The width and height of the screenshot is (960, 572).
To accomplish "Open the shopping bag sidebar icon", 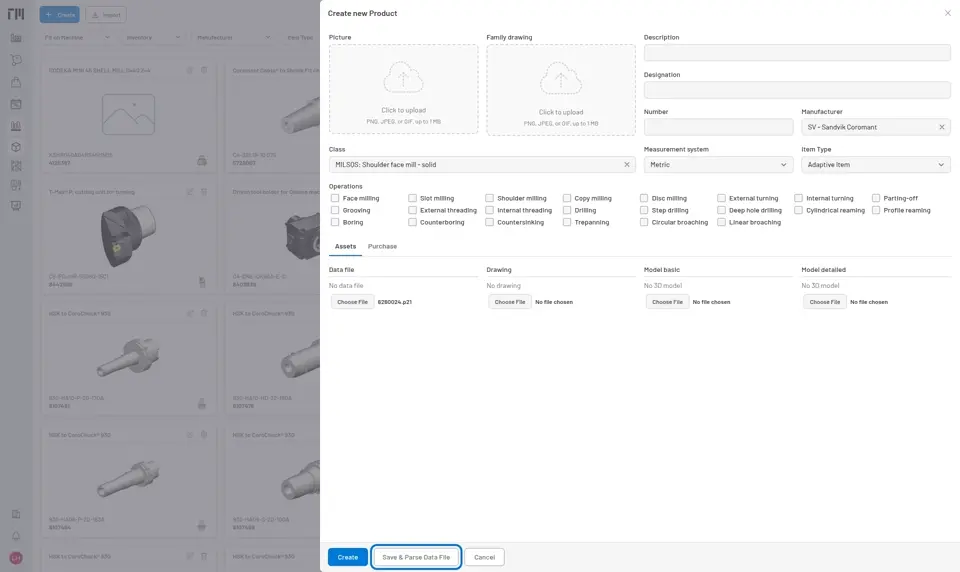I will (x=16, y=82).
